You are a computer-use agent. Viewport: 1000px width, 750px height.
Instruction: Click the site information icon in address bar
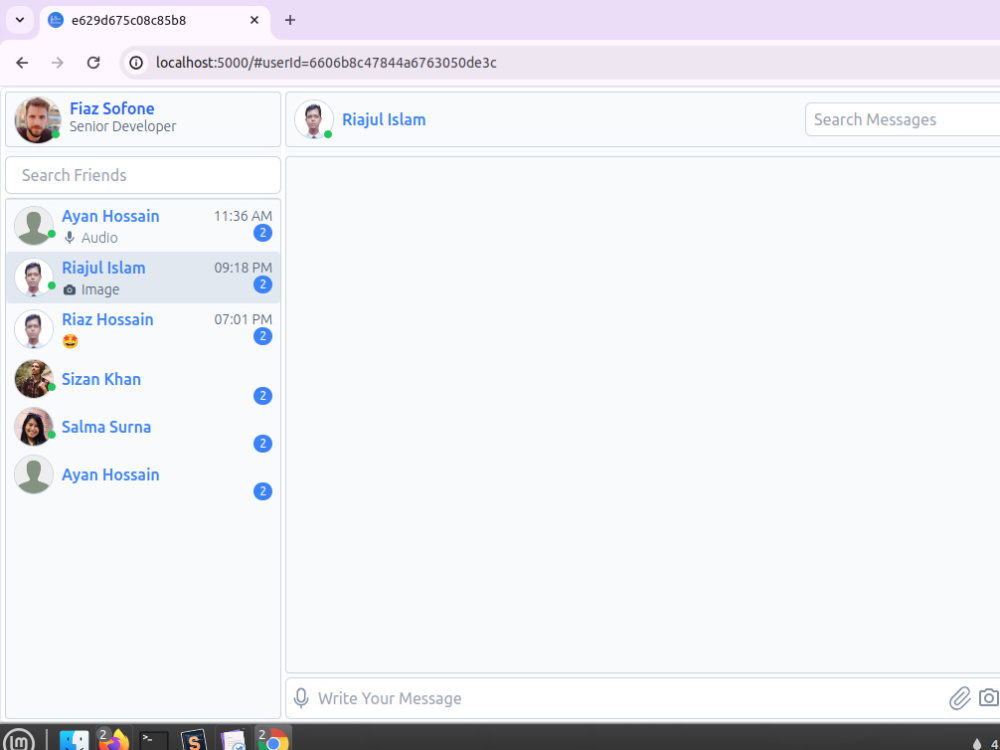136,62
